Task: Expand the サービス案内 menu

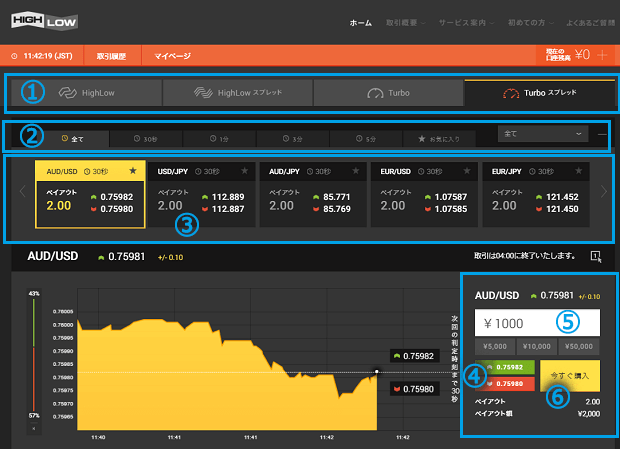Action: coord(466,23)
